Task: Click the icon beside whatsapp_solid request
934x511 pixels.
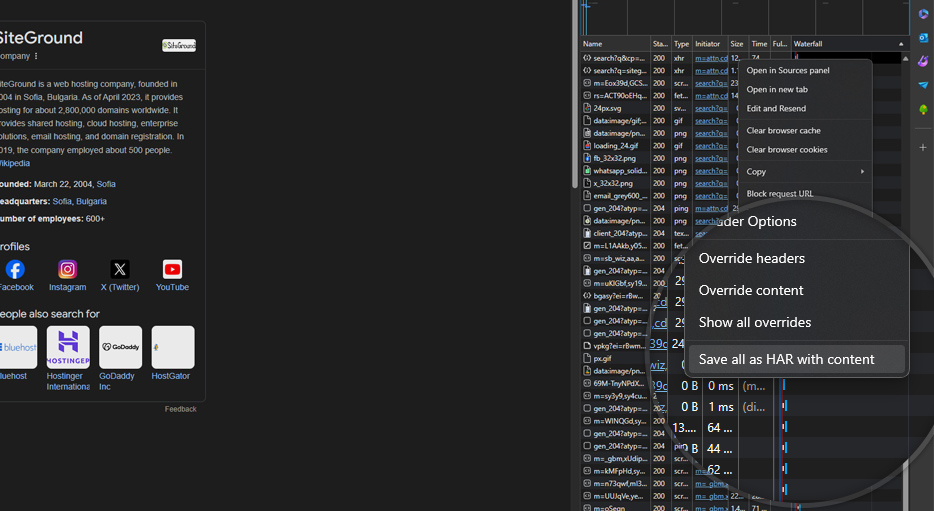Action: tap(587, 170)
